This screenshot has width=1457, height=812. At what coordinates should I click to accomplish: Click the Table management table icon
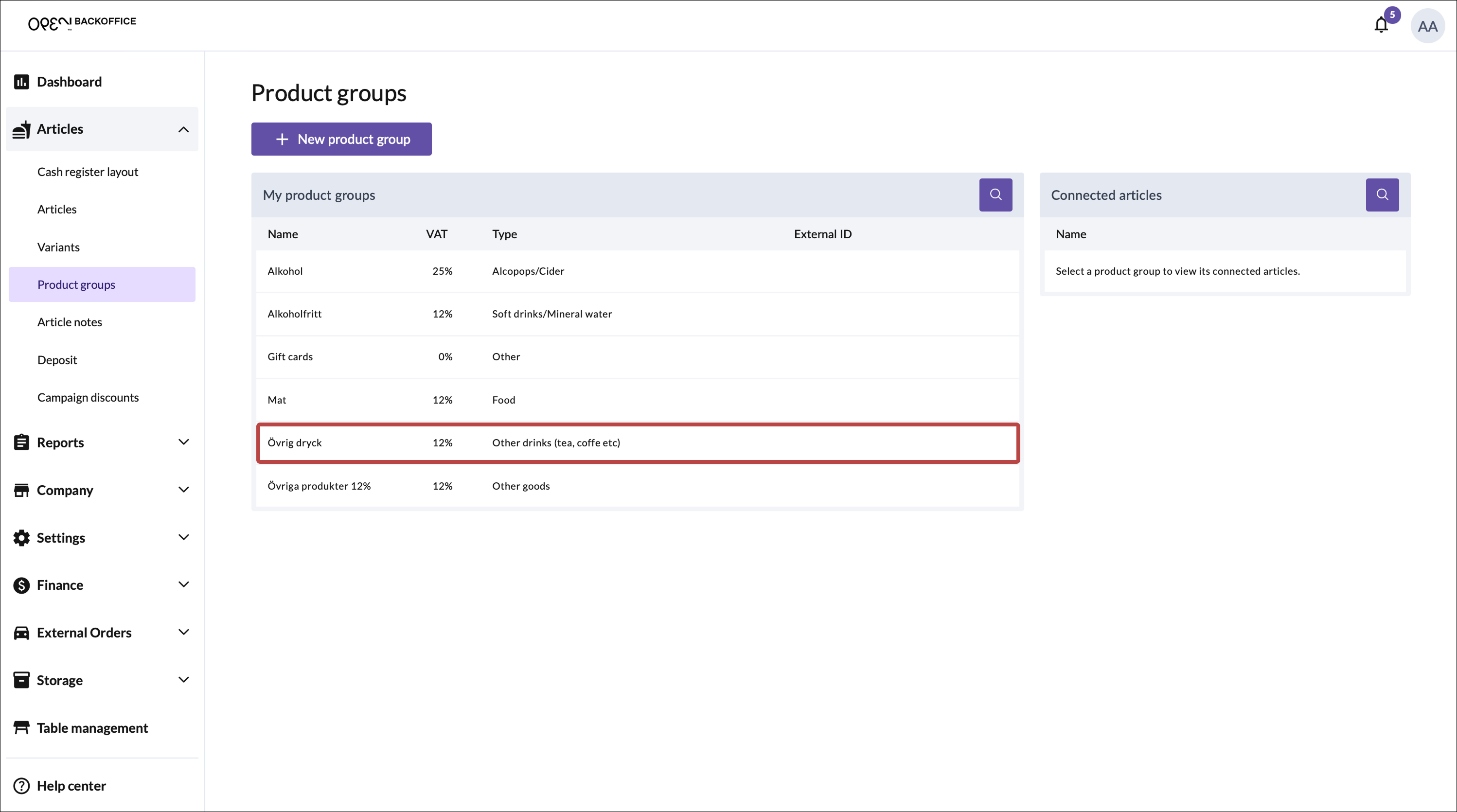pos(21,728)
